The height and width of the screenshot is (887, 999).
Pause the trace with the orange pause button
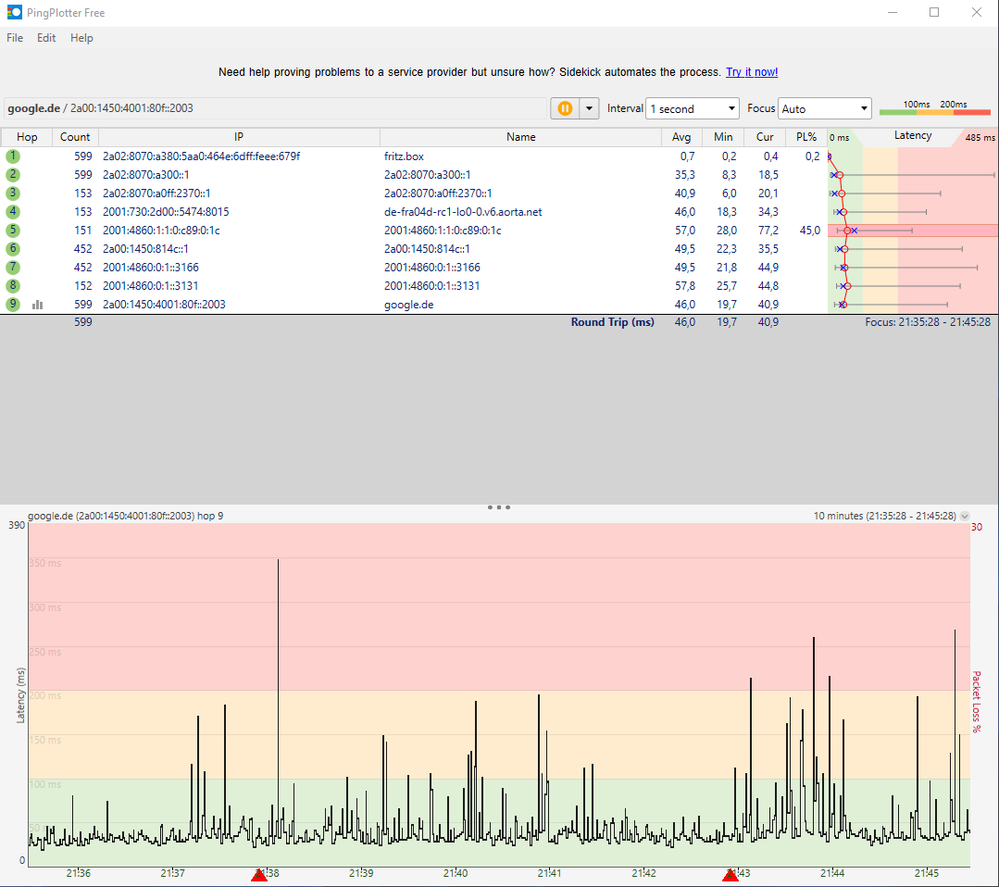point(565,108)
